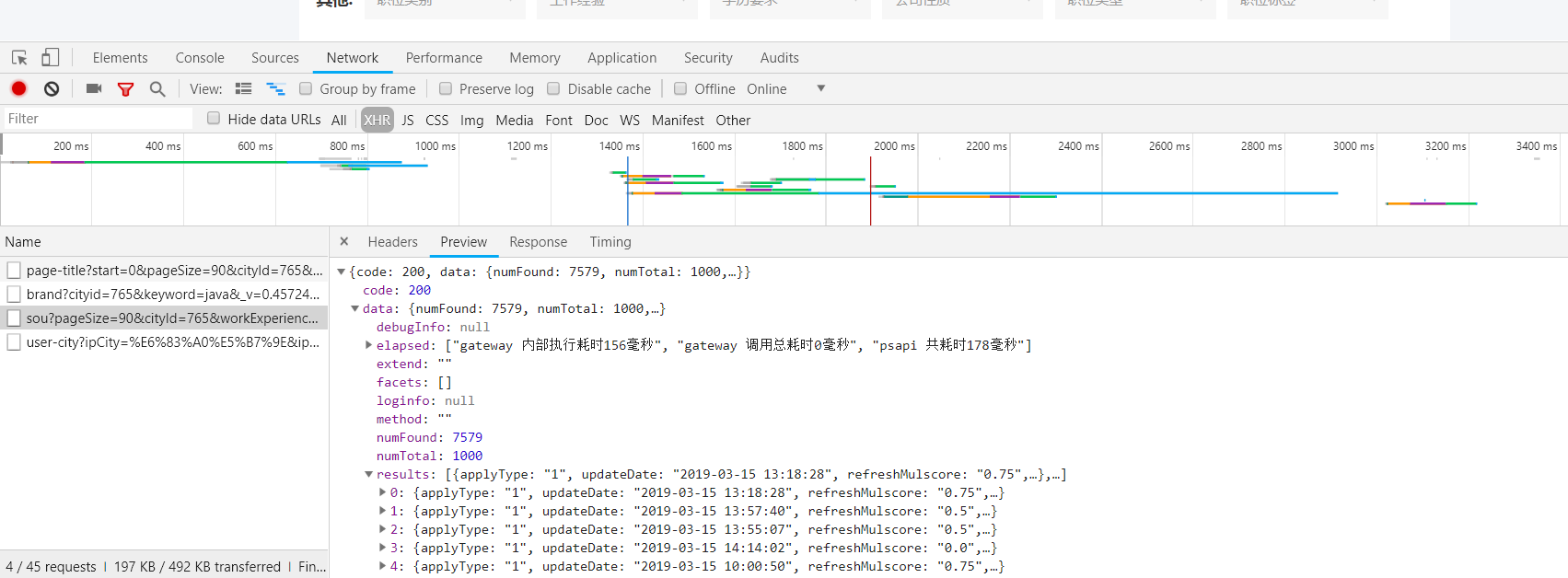The width and height of the screenshot is (1568, 578).
Task: Expand results item 3
Action: pyautogui.click(x=383, y=548)
